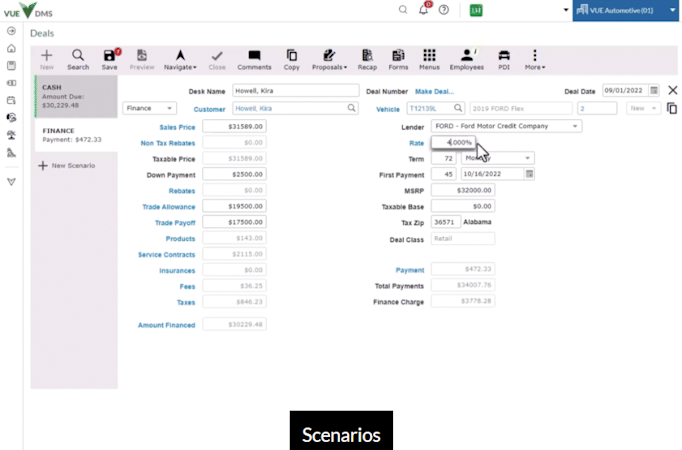Click the Payment link label

tap(410, 270)
